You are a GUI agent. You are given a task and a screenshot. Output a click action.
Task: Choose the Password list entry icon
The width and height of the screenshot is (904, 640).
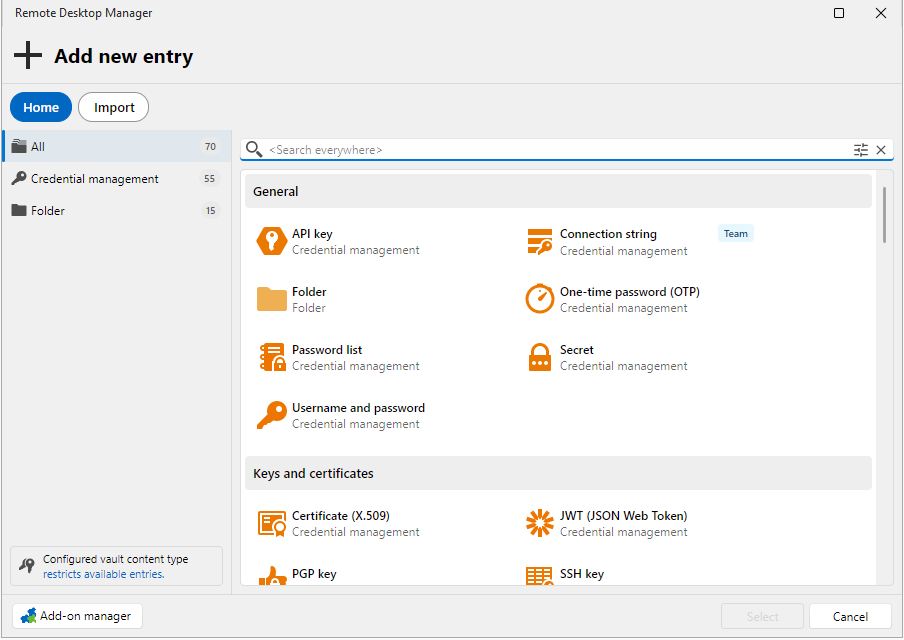(x=272, y=357)
